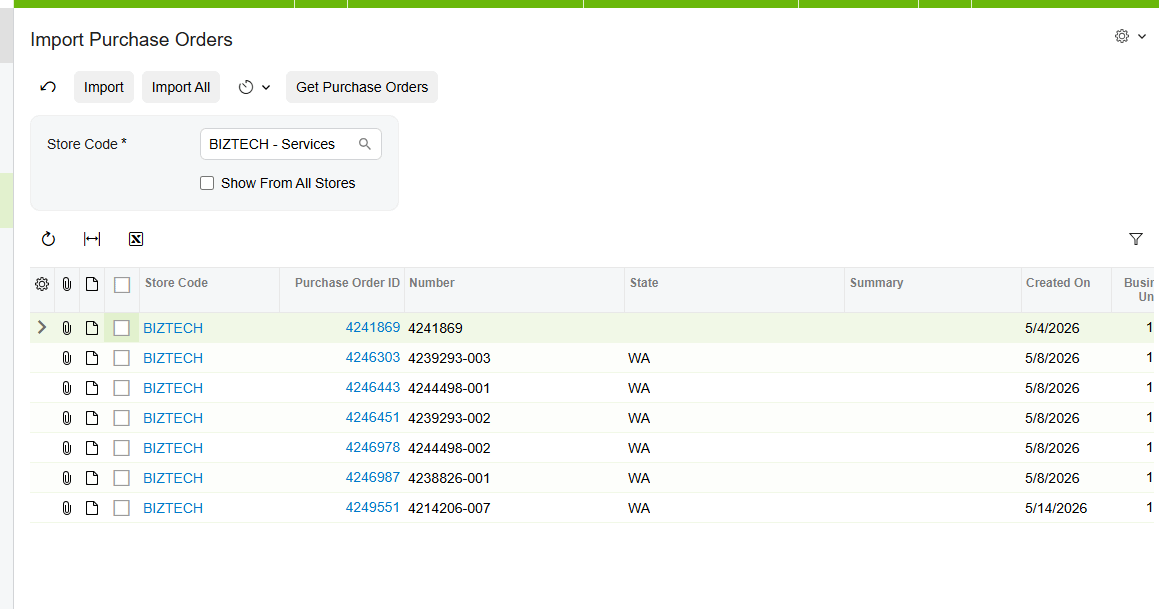This screenshot has width=1159, height=609.
Task: Open Purchase Order ID link 4246303
Action: (x=373, y=358)
